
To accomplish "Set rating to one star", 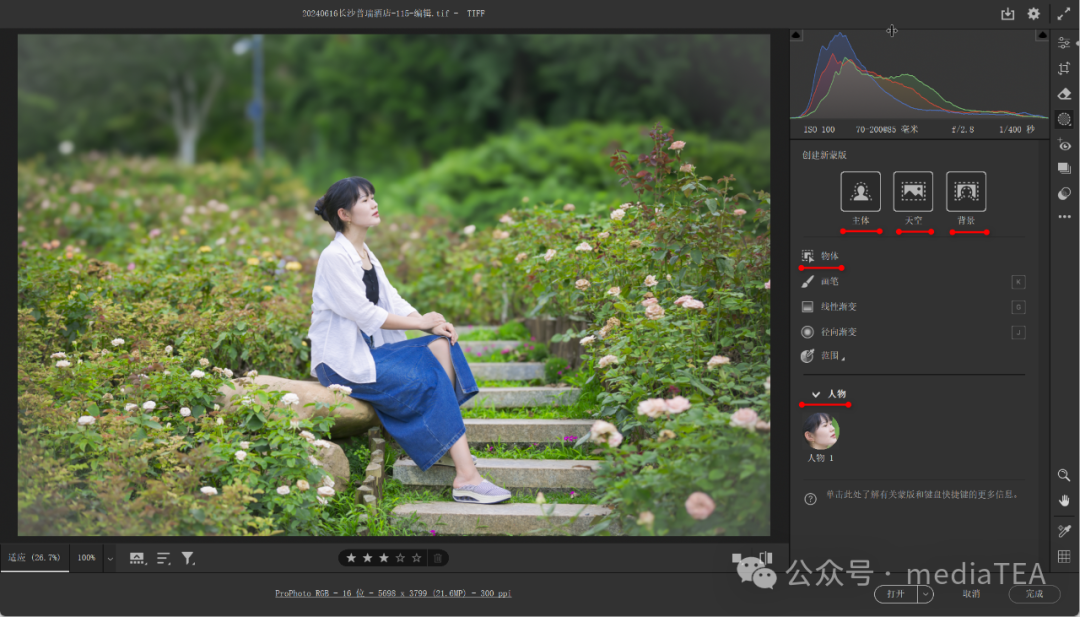I will click(351, 558).
